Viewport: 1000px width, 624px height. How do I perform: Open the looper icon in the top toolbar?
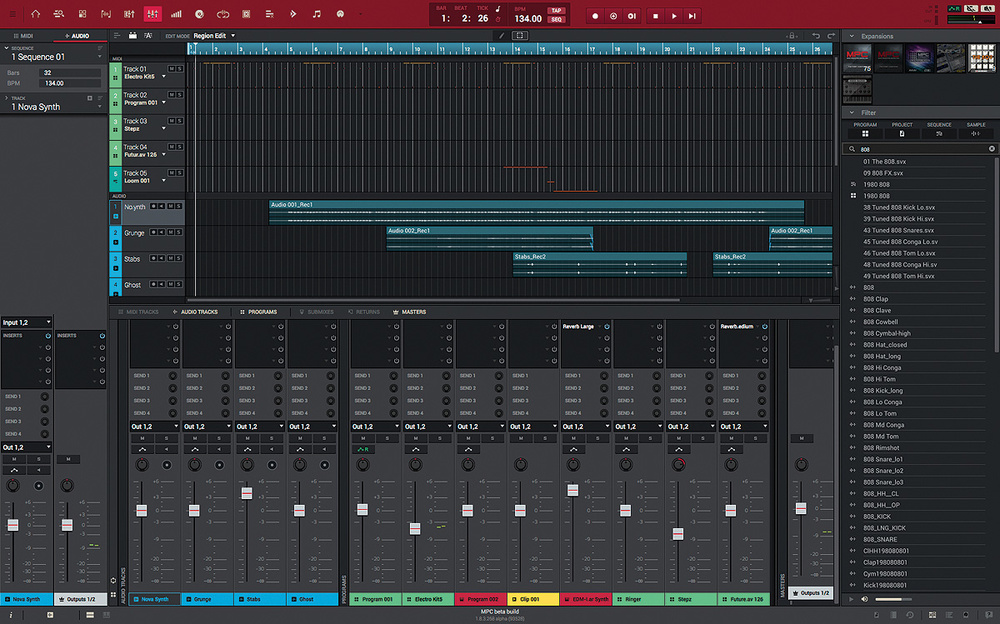(223, 14)
